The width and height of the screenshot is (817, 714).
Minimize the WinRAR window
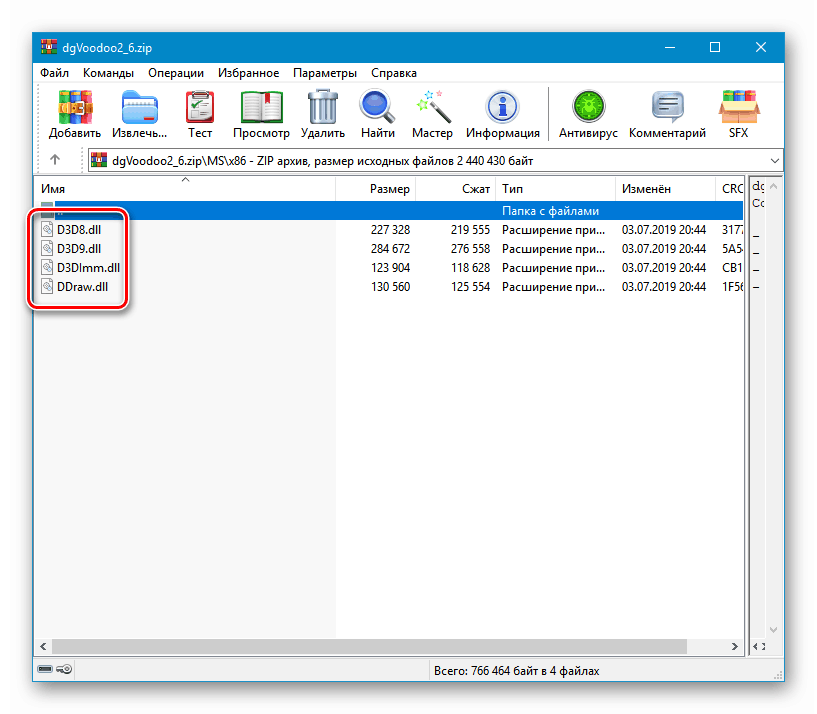[670, 47]
